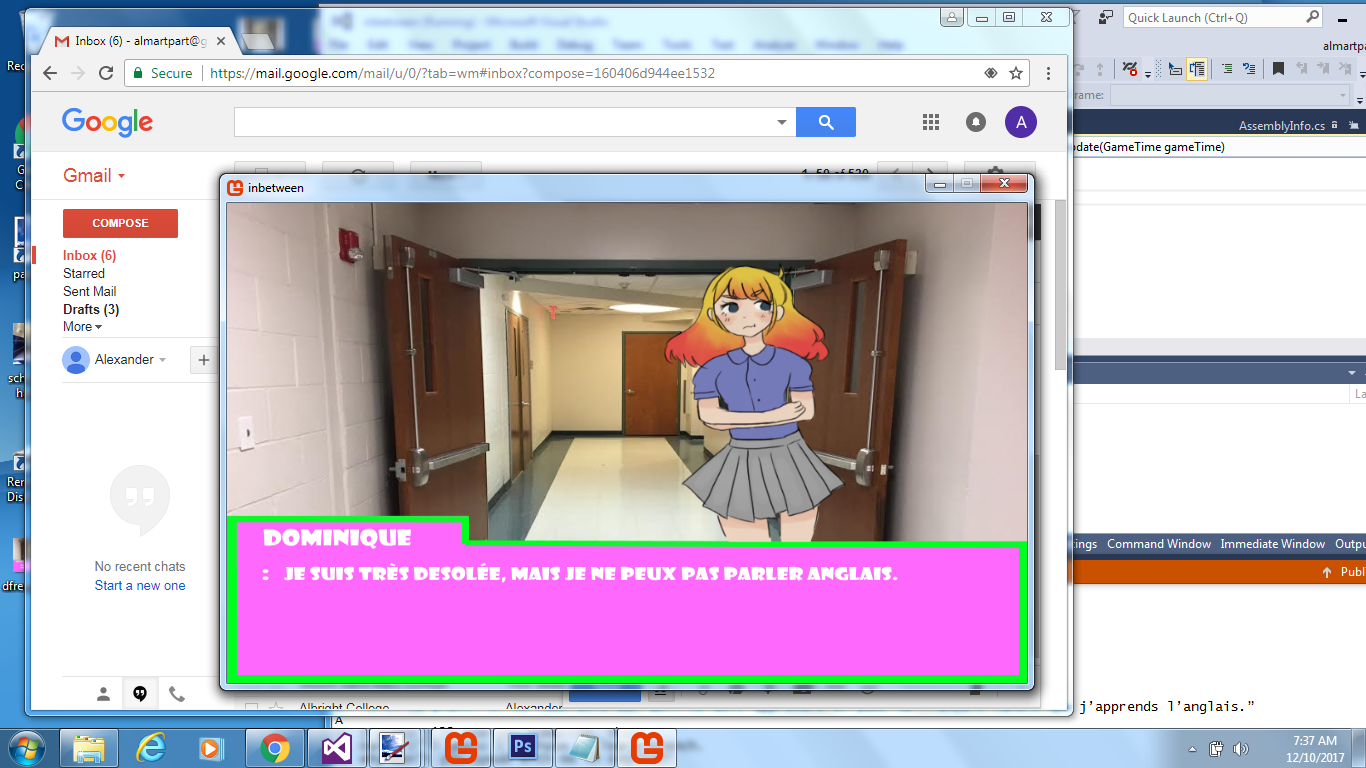Open Google notifications bell

(976, 122)
